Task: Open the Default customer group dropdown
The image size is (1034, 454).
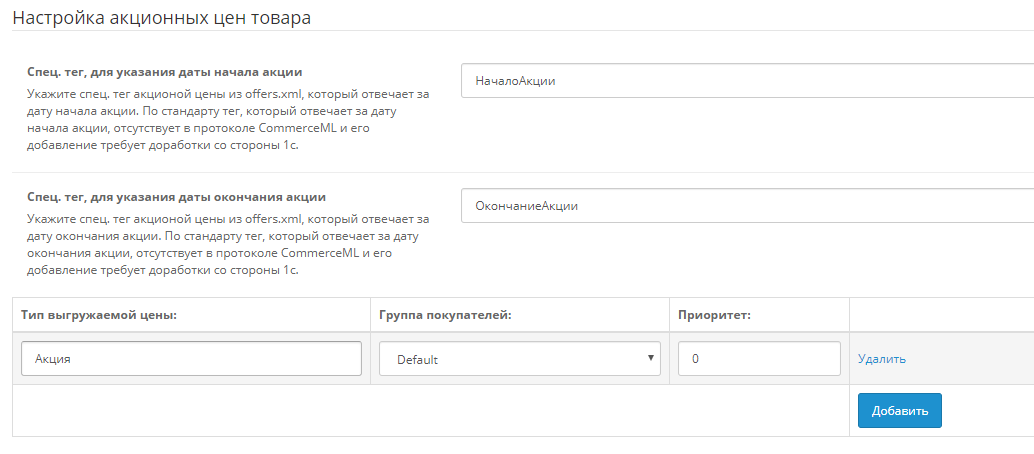Action: [520, 359]
